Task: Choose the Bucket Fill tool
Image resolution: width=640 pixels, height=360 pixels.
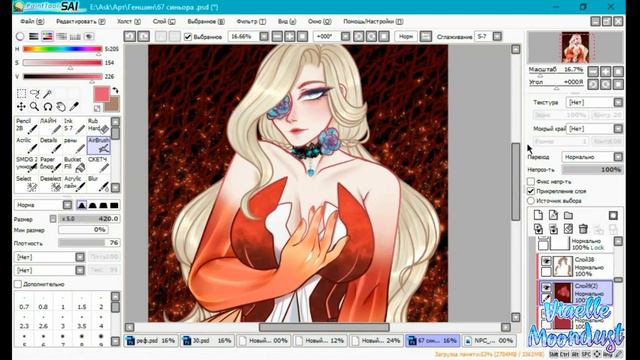Action: point(74,164)
